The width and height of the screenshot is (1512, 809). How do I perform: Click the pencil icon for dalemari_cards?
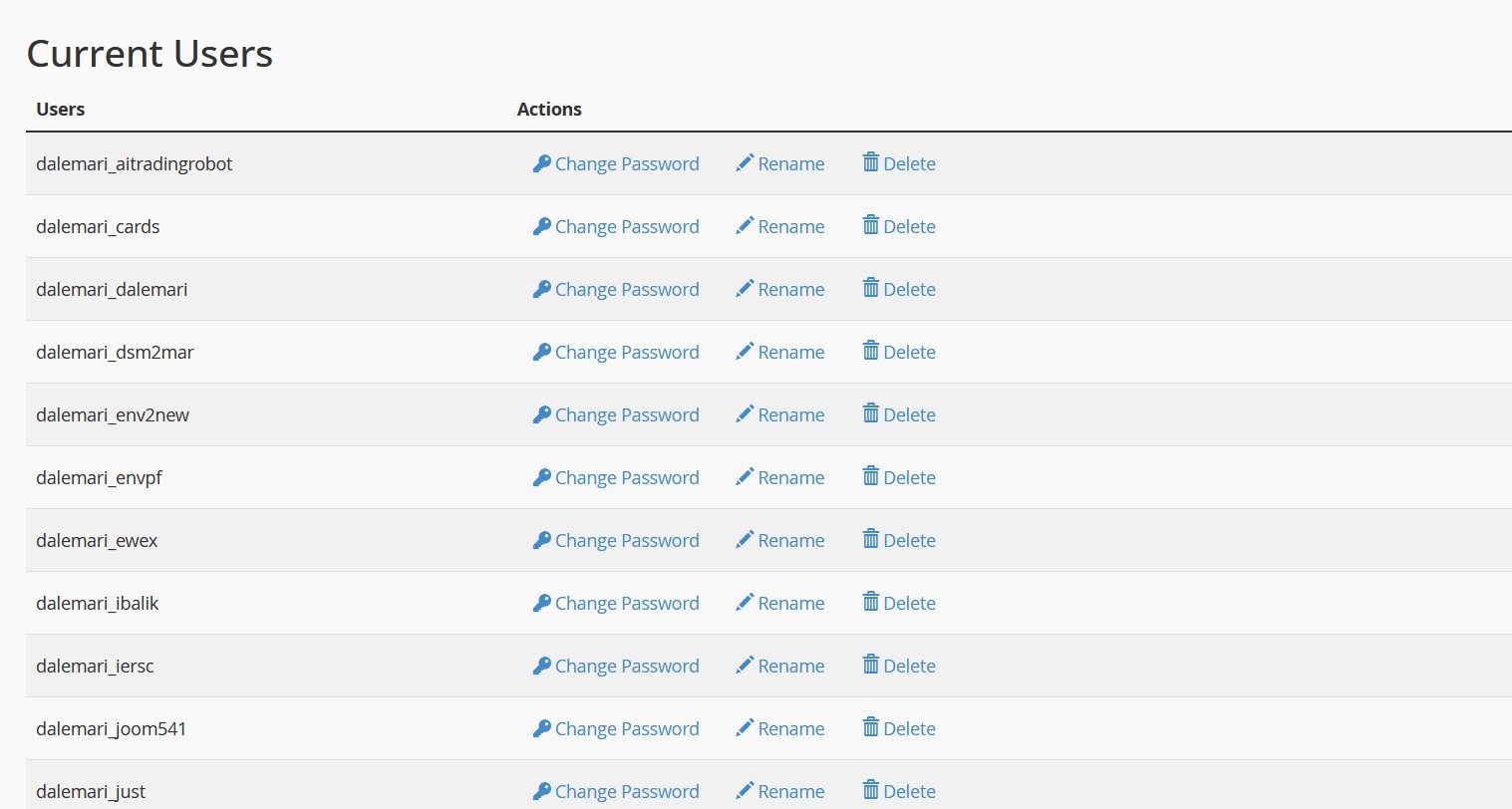tap(745, 226)
